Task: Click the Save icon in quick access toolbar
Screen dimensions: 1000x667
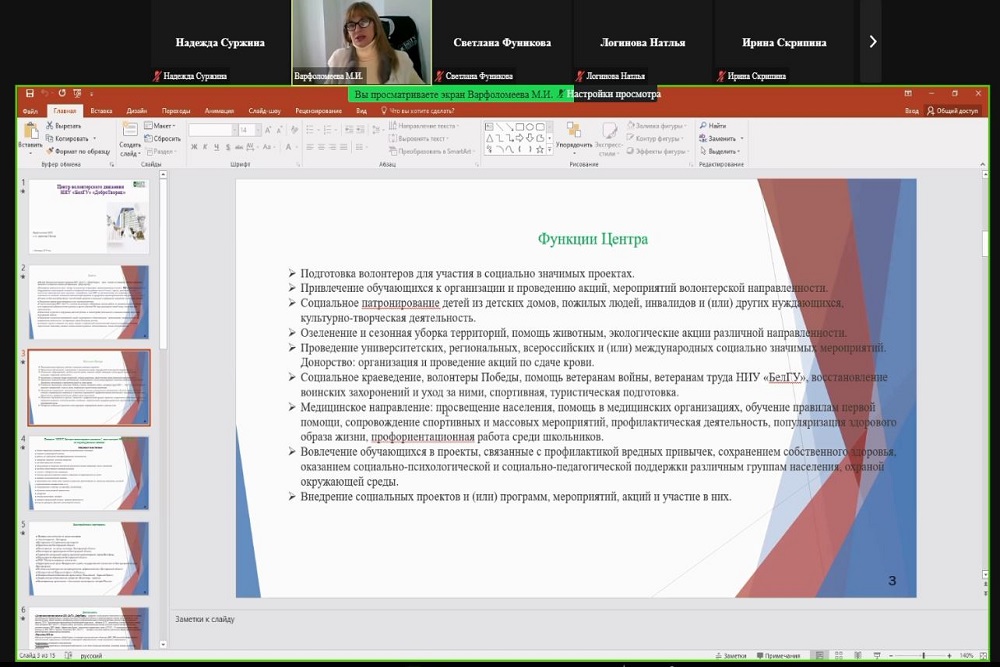Action: coord(30,94)
